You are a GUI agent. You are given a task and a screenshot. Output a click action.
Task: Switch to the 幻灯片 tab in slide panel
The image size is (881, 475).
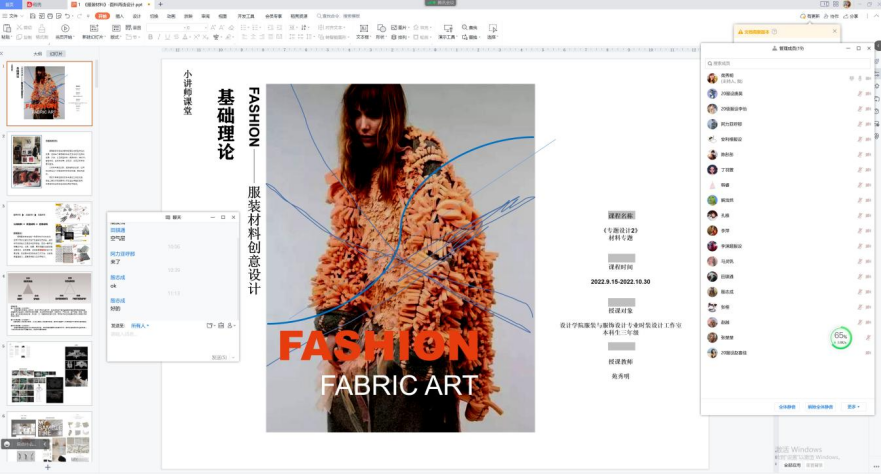56,53
